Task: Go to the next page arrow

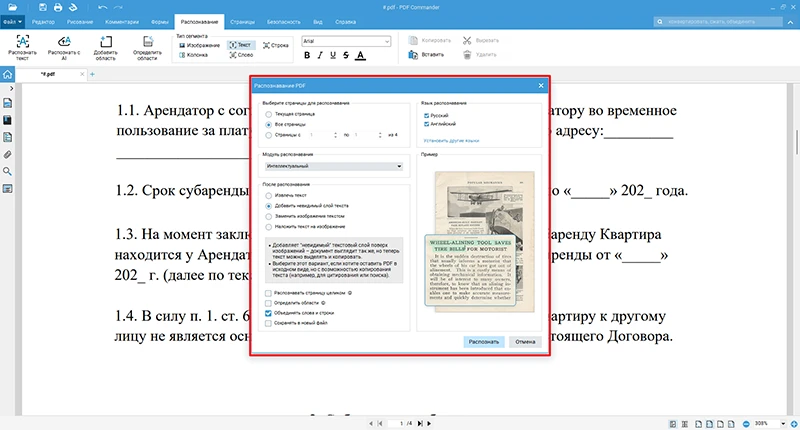Action: (429, 423)
